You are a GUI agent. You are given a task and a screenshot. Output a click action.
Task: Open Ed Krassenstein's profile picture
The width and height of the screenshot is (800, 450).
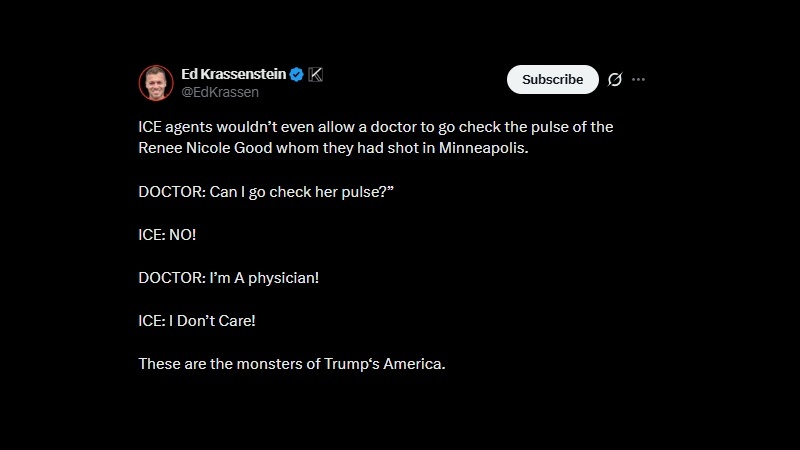tap(156, 83)
